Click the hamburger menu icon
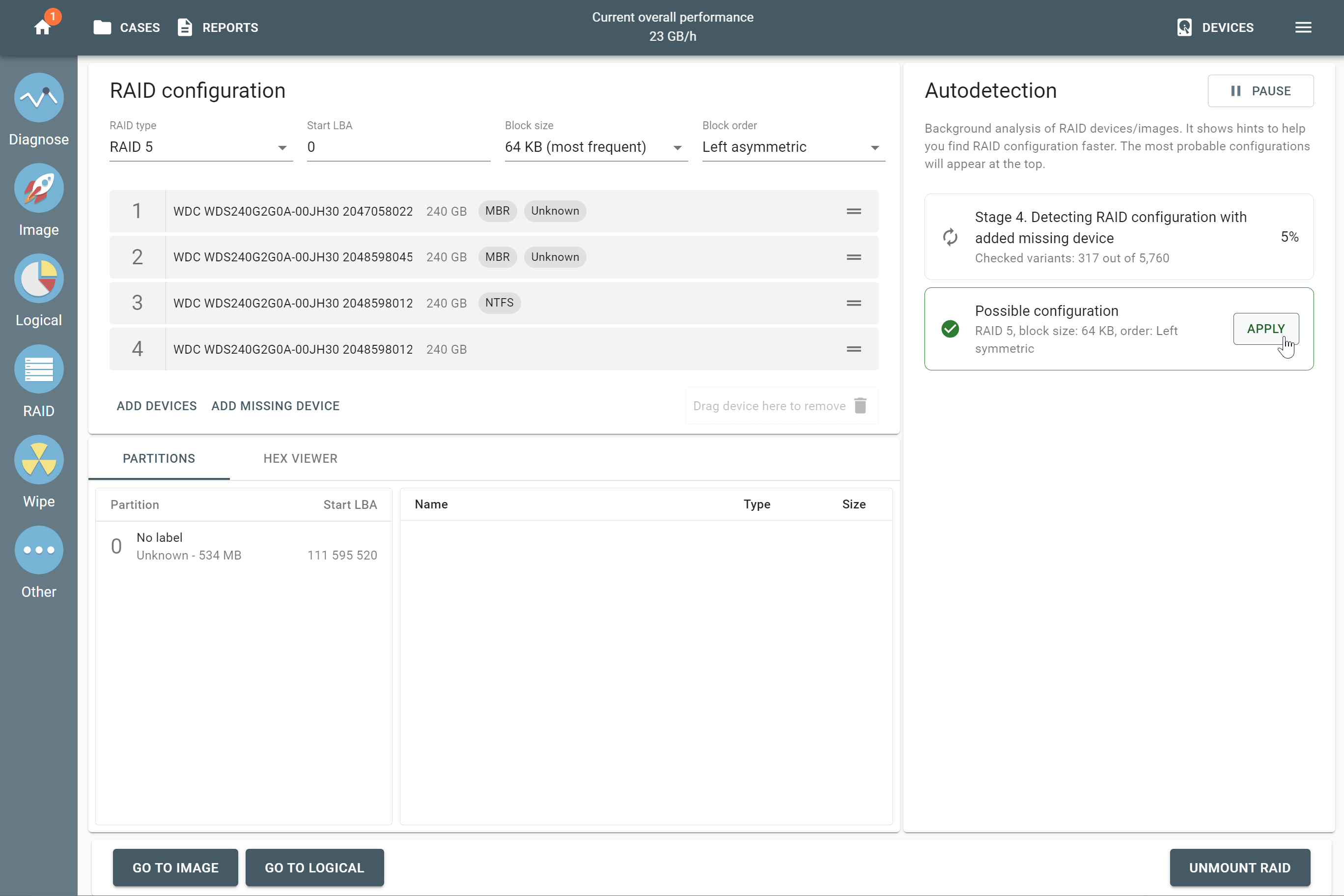 (x=1303, y=28)
